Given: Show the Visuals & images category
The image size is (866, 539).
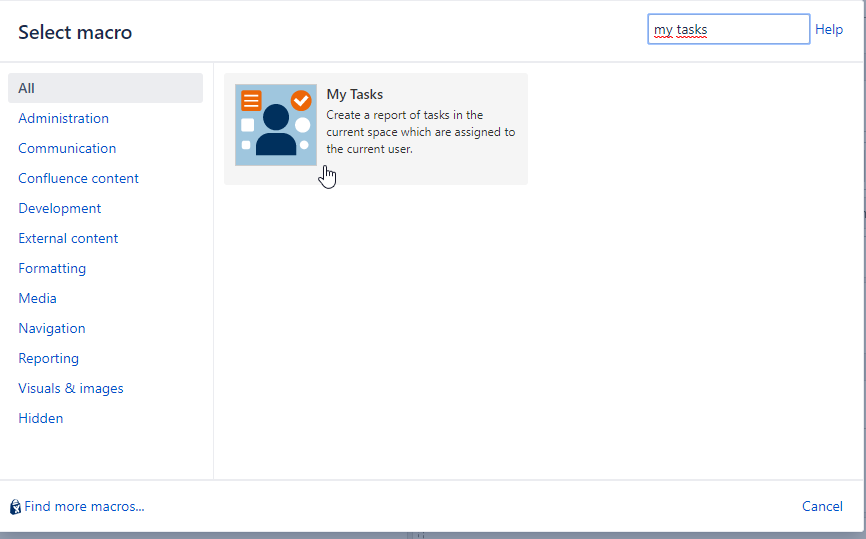Looking at the screenshot, I should 71,388.
